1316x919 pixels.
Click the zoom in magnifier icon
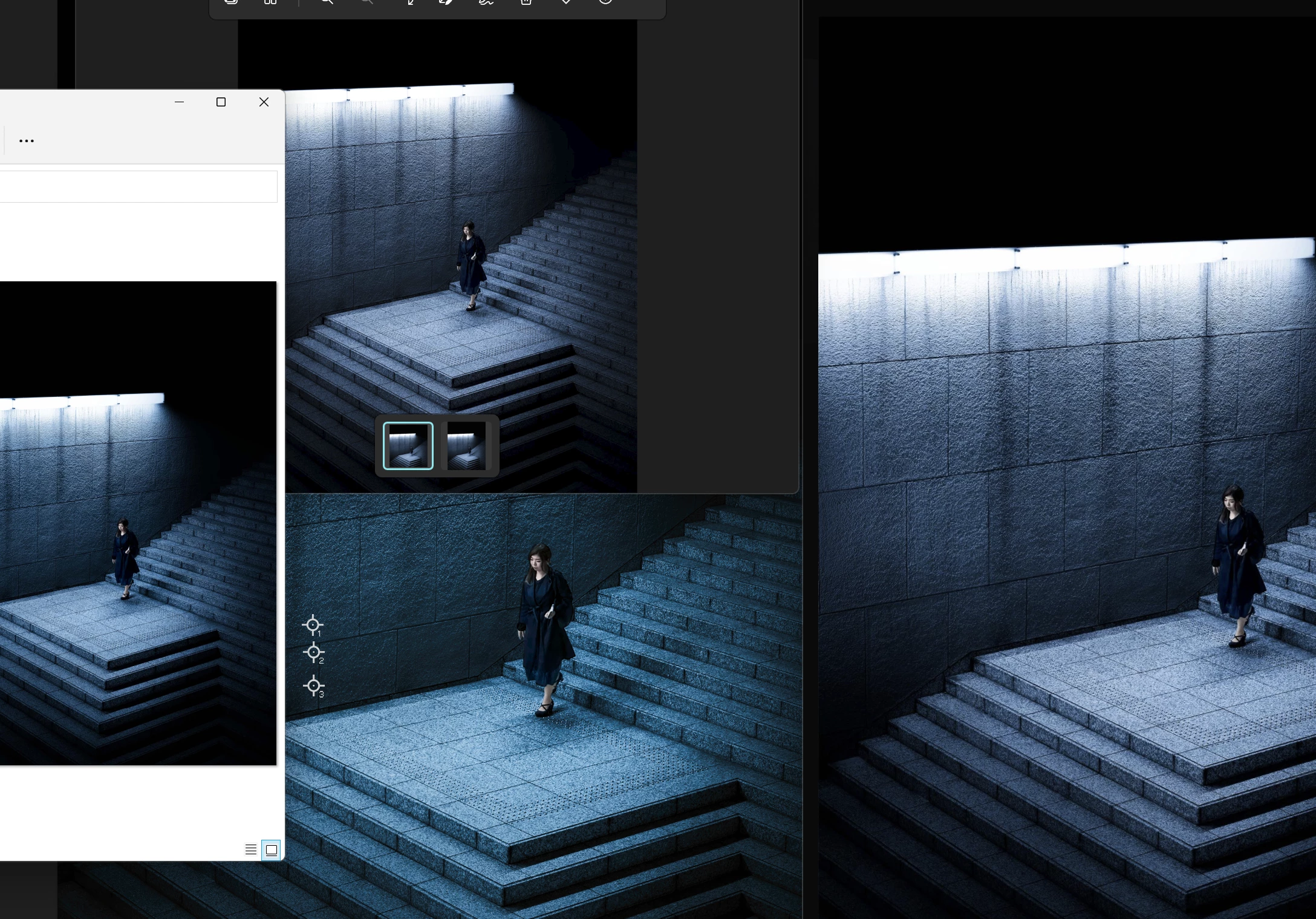(327, 2)
